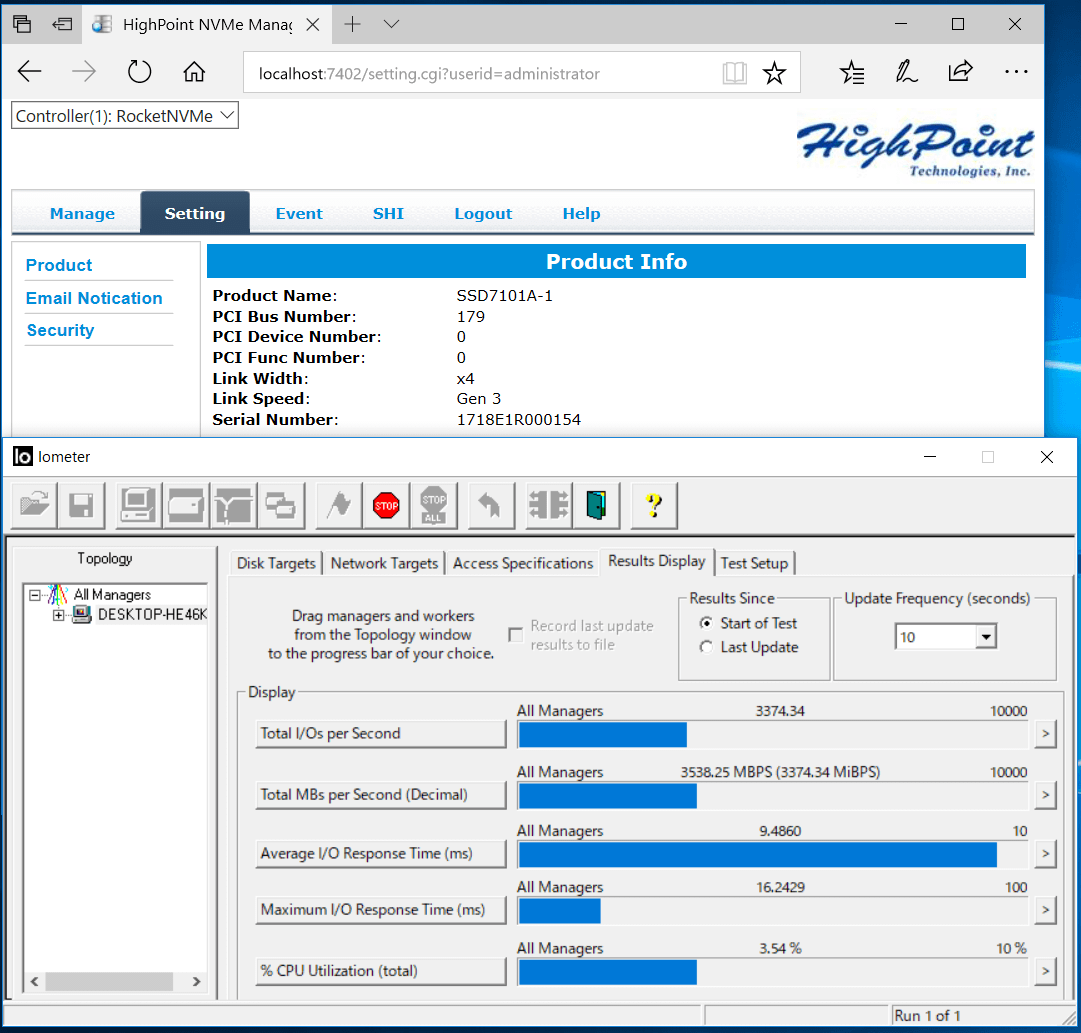Click Topology scrollbar left arrow
1081x1033 pixels.
click(34, 981)
